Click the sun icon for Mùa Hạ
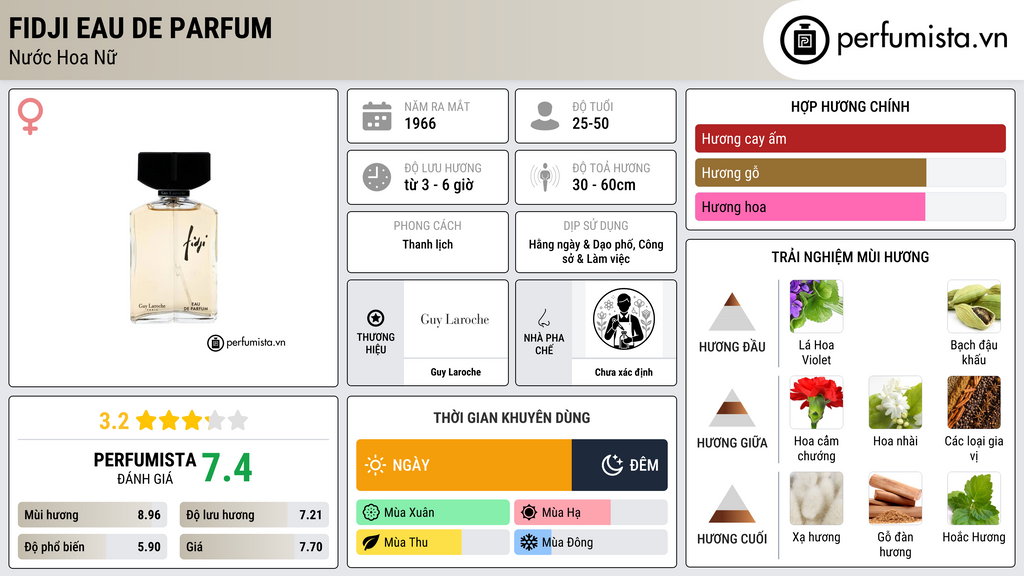Image resolution: width=1024 pixels, height=576 pixels. 529,513
